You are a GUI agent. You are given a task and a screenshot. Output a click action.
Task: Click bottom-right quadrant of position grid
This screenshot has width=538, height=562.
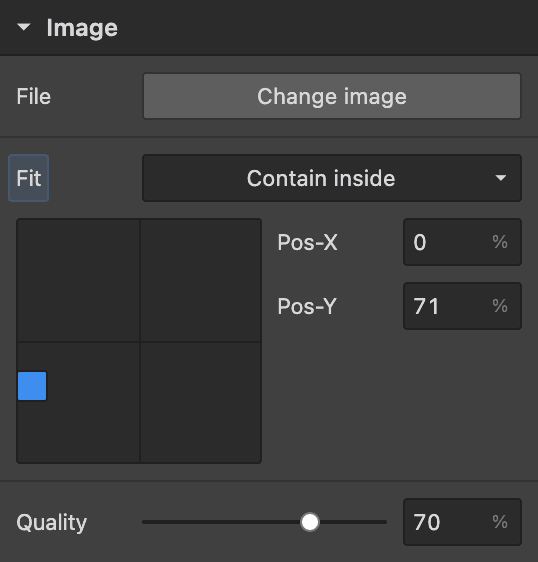point(200,403)
